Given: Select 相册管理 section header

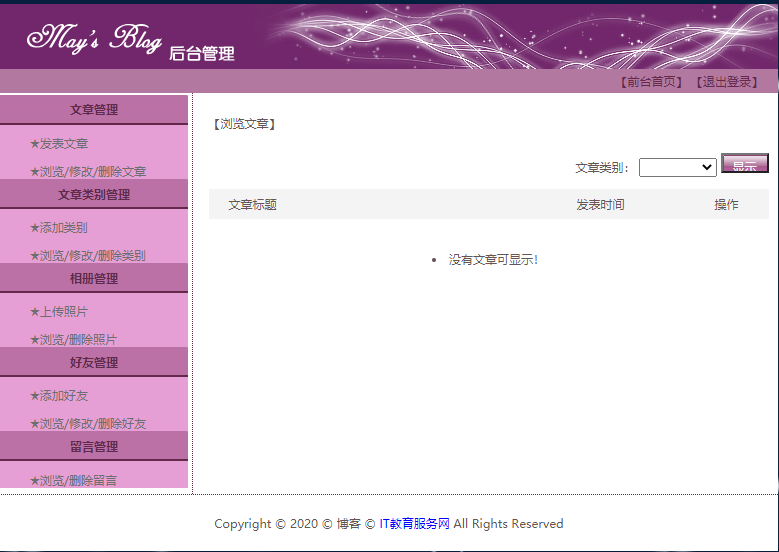Looking at the screenshot, I should [94, 278].
